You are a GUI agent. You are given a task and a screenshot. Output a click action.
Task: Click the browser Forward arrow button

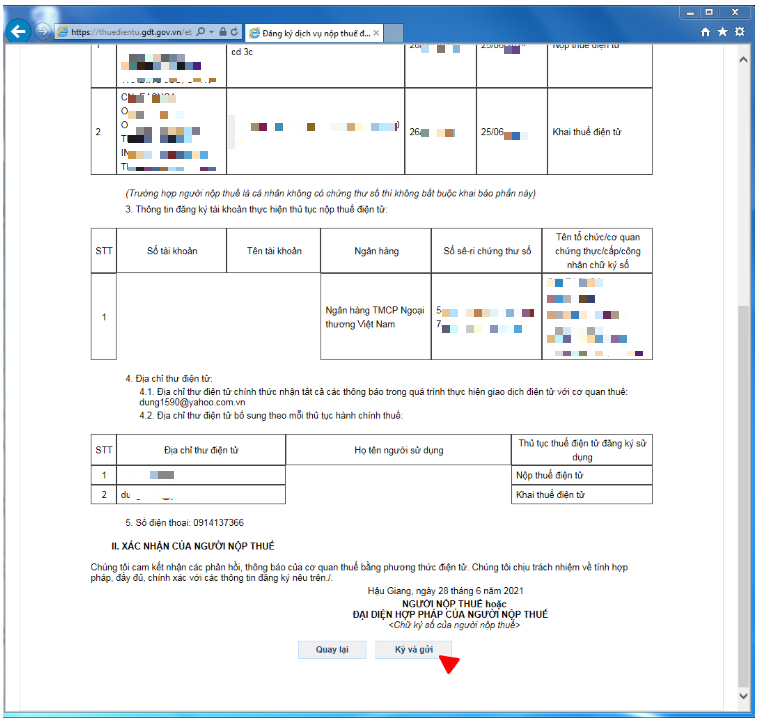pyautogui.click(x=43, y=32)
